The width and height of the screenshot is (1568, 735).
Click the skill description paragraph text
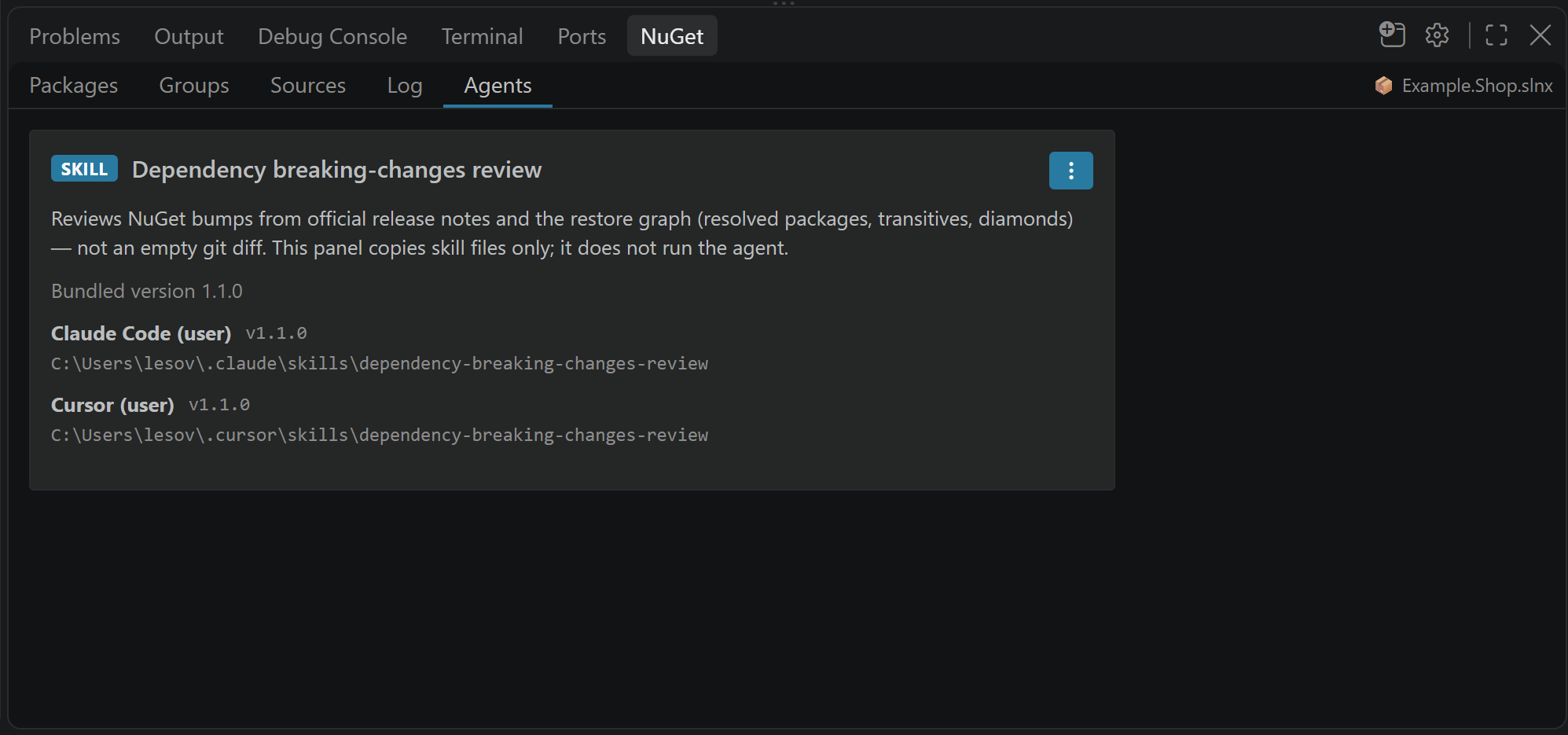pyautogui.click(x=562, y=233)
